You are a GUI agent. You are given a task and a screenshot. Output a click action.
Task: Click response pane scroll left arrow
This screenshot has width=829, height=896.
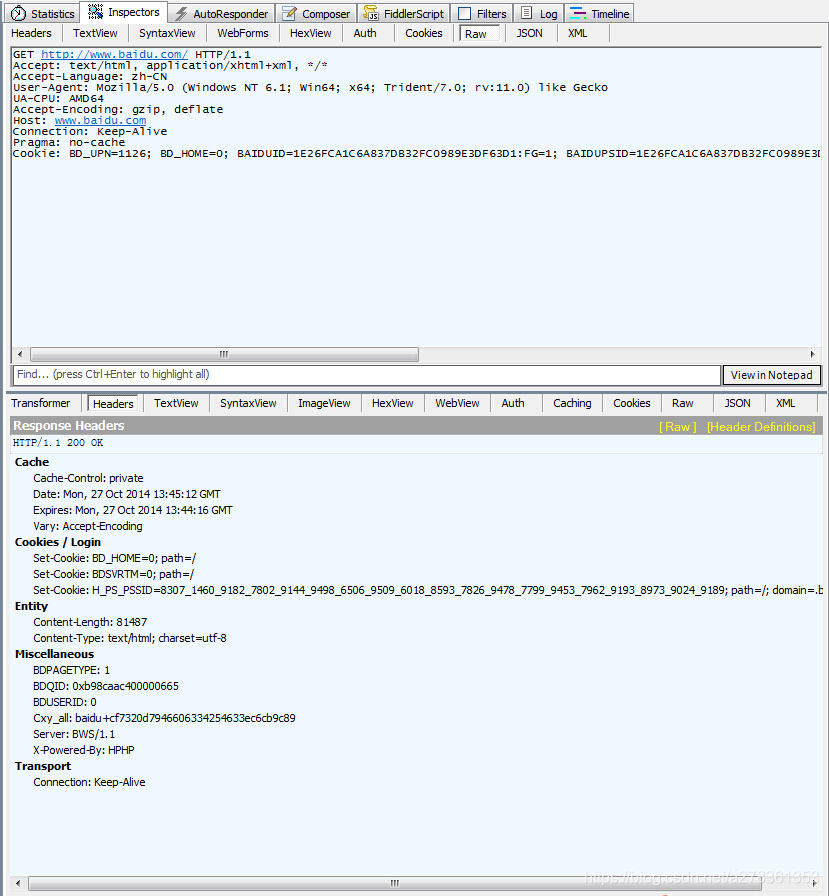pos(18,883)
